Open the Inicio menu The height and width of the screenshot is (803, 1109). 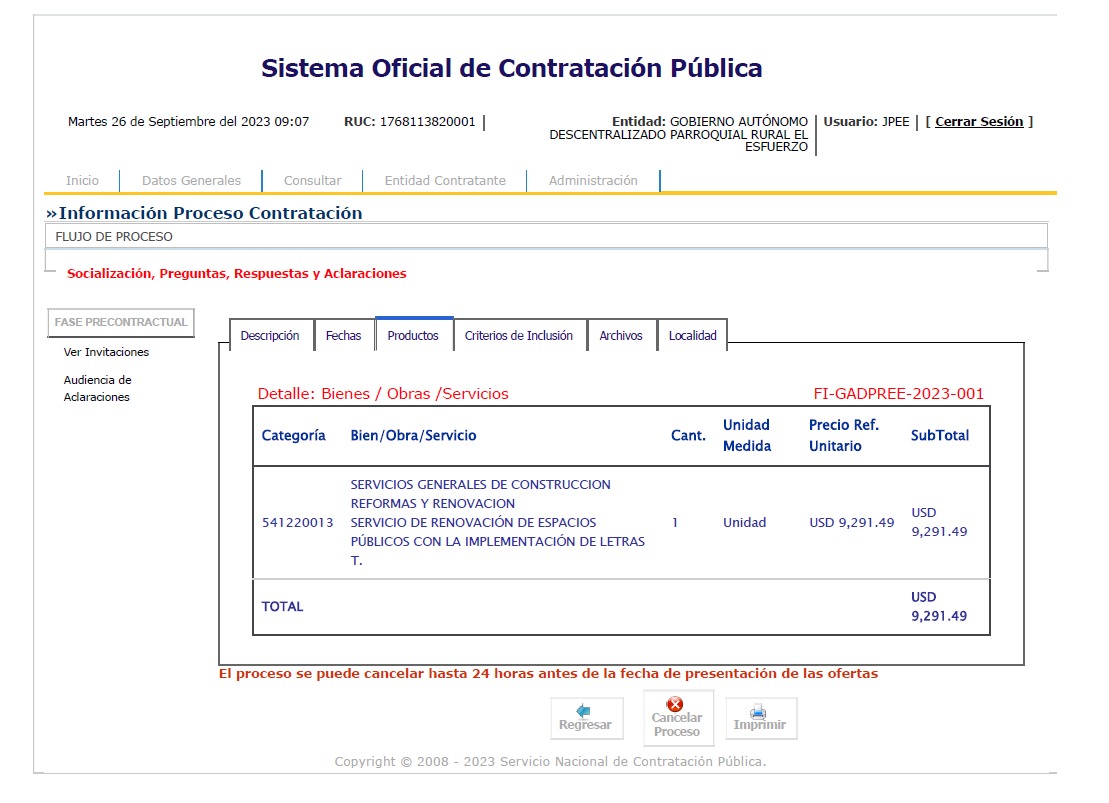(x=82, y=181)
